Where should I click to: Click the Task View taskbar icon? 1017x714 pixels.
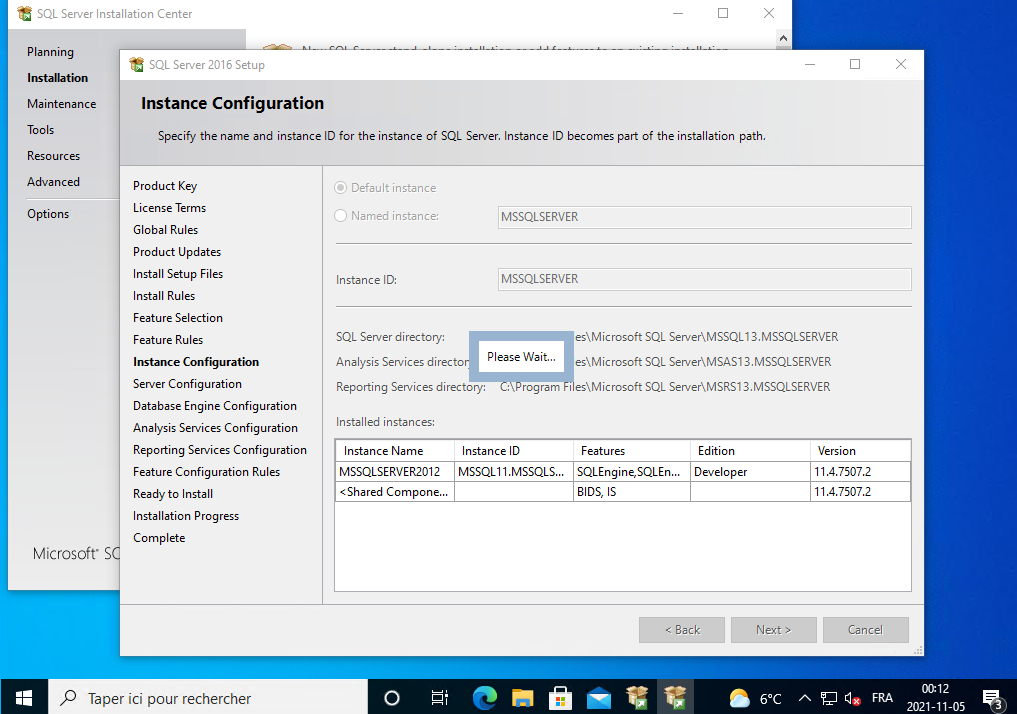tap(439, 697)
